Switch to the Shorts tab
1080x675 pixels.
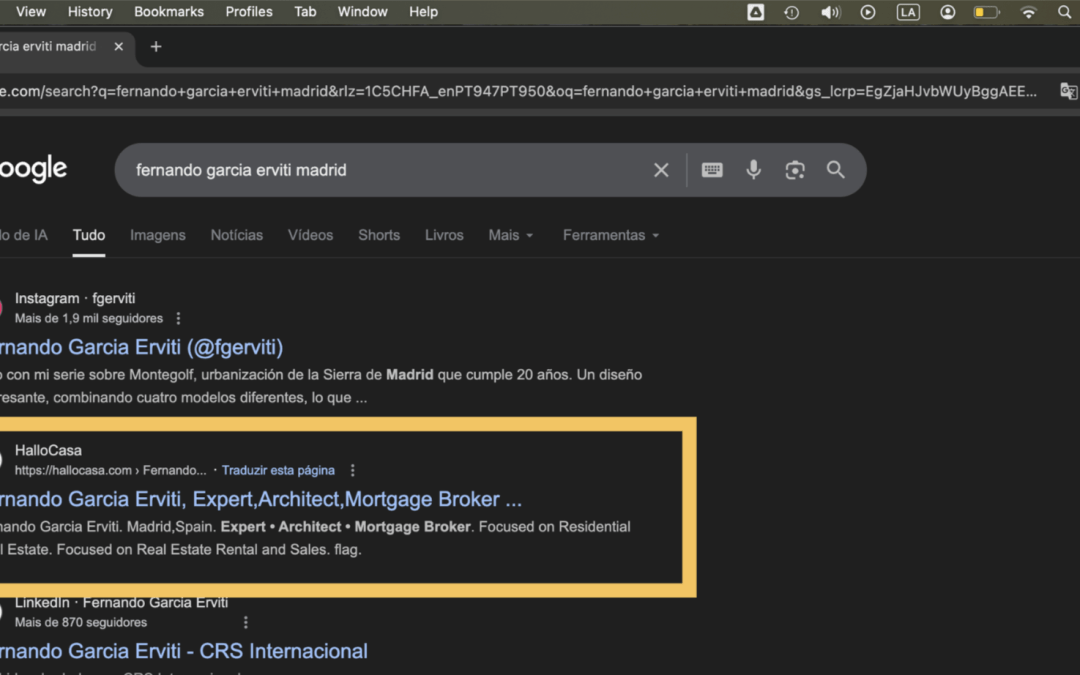coord(379,236)
